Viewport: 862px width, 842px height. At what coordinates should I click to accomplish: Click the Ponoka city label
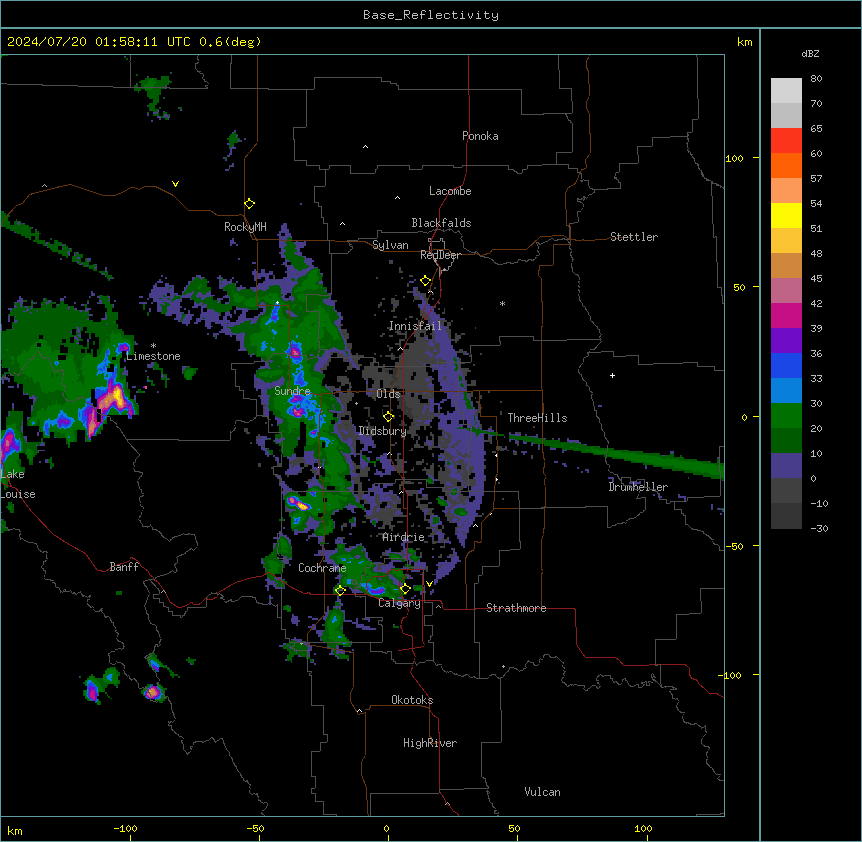(x=480, y=136)
